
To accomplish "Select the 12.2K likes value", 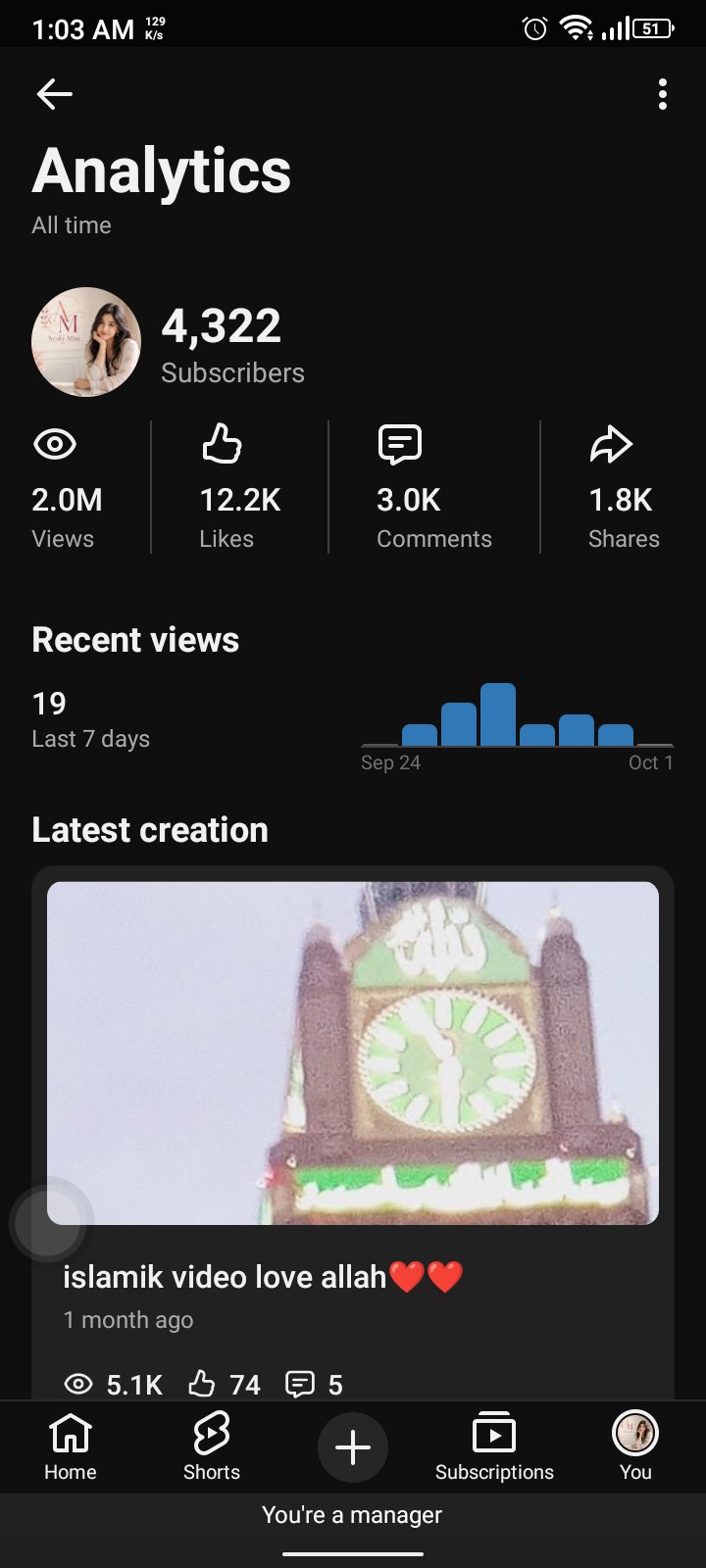I will (240, 500).
